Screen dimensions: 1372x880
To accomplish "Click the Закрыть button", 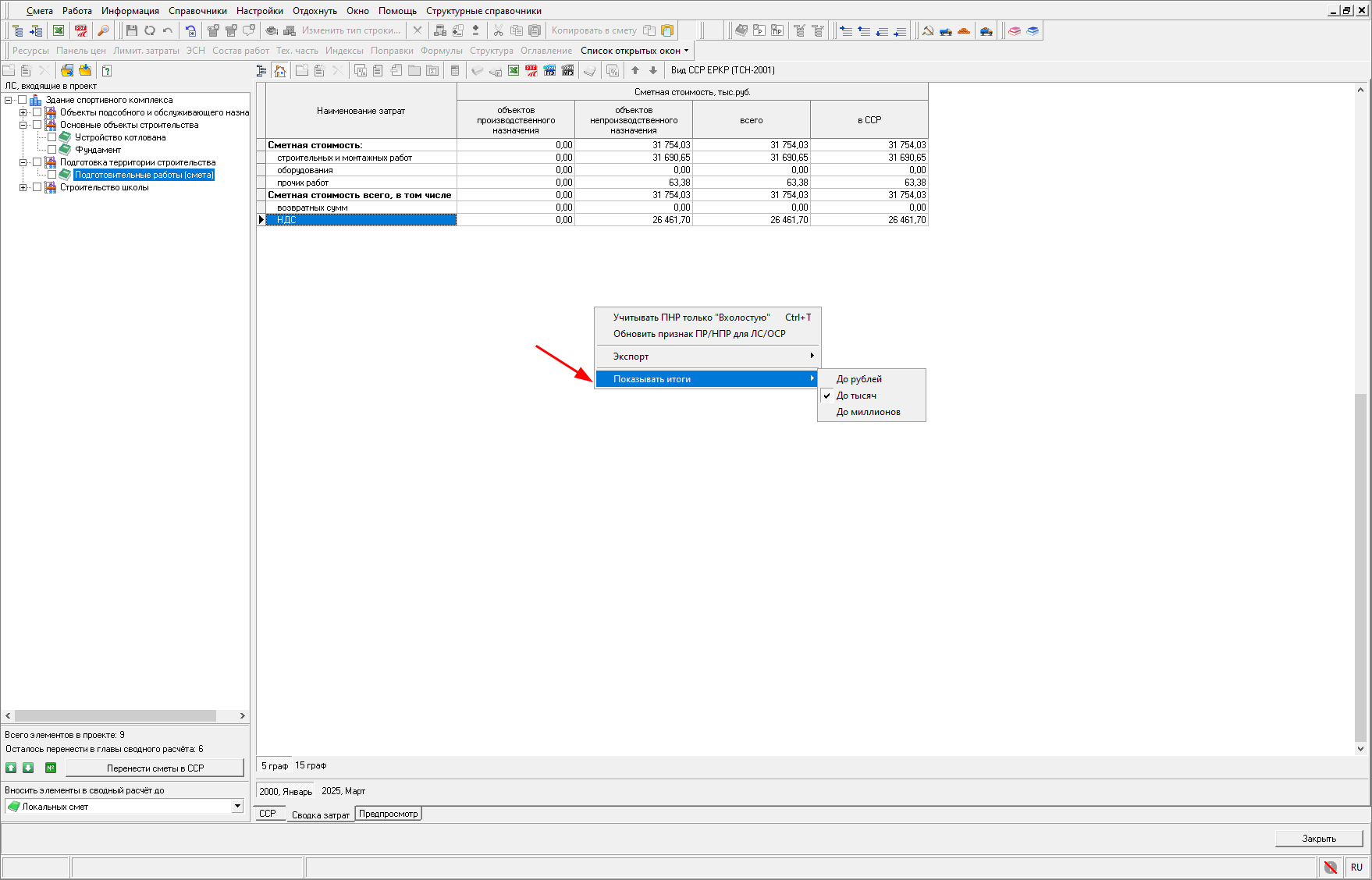I will [x=1318, y=839].
